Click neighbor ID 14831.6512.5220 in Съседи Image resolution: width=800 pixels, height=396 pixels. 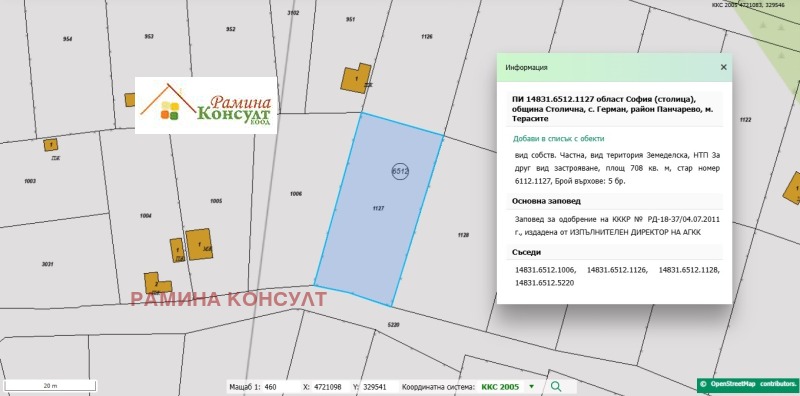pos(544,283)
